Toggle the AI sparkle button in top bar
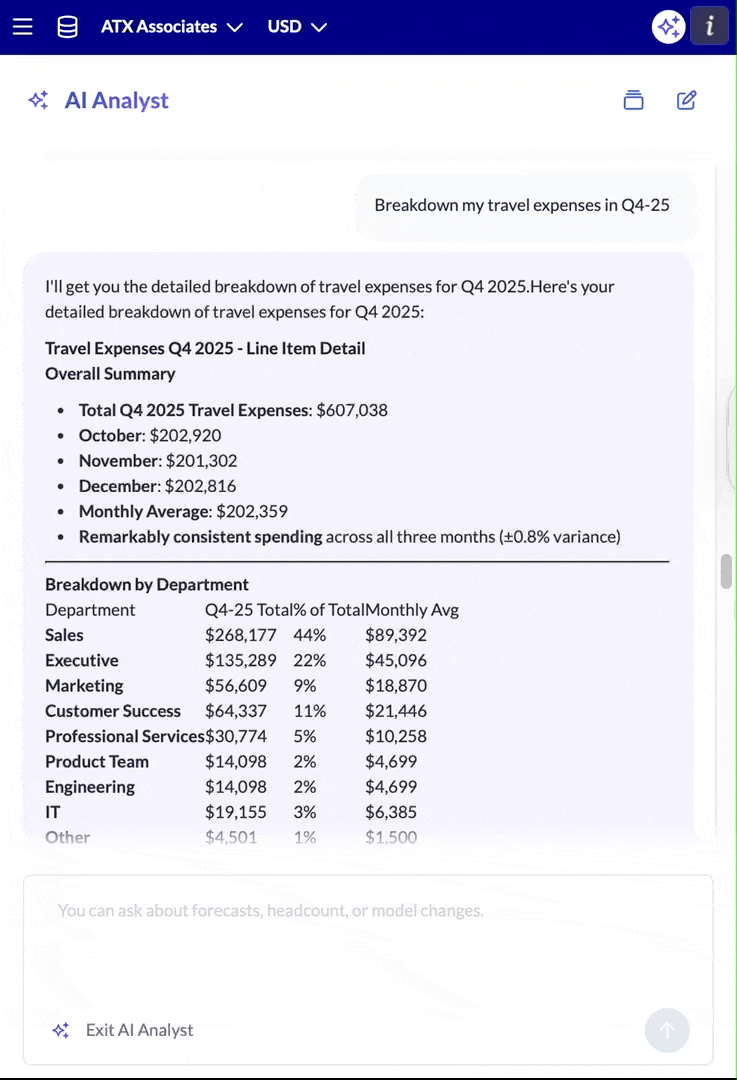The width and height of the screenshot is (737, 1080). coord(668,27)
